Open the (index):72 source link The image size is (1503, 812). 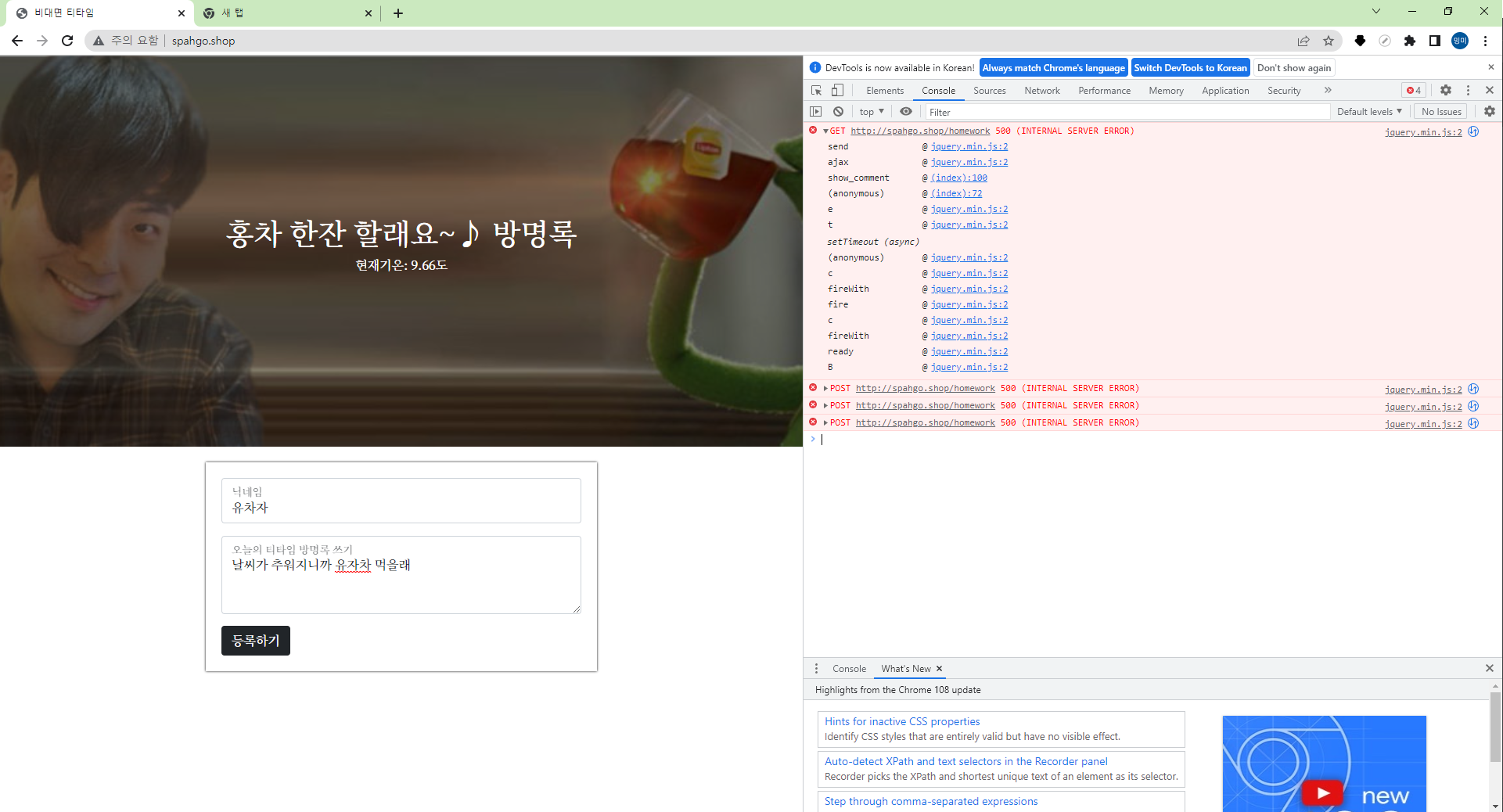(956, 194)
